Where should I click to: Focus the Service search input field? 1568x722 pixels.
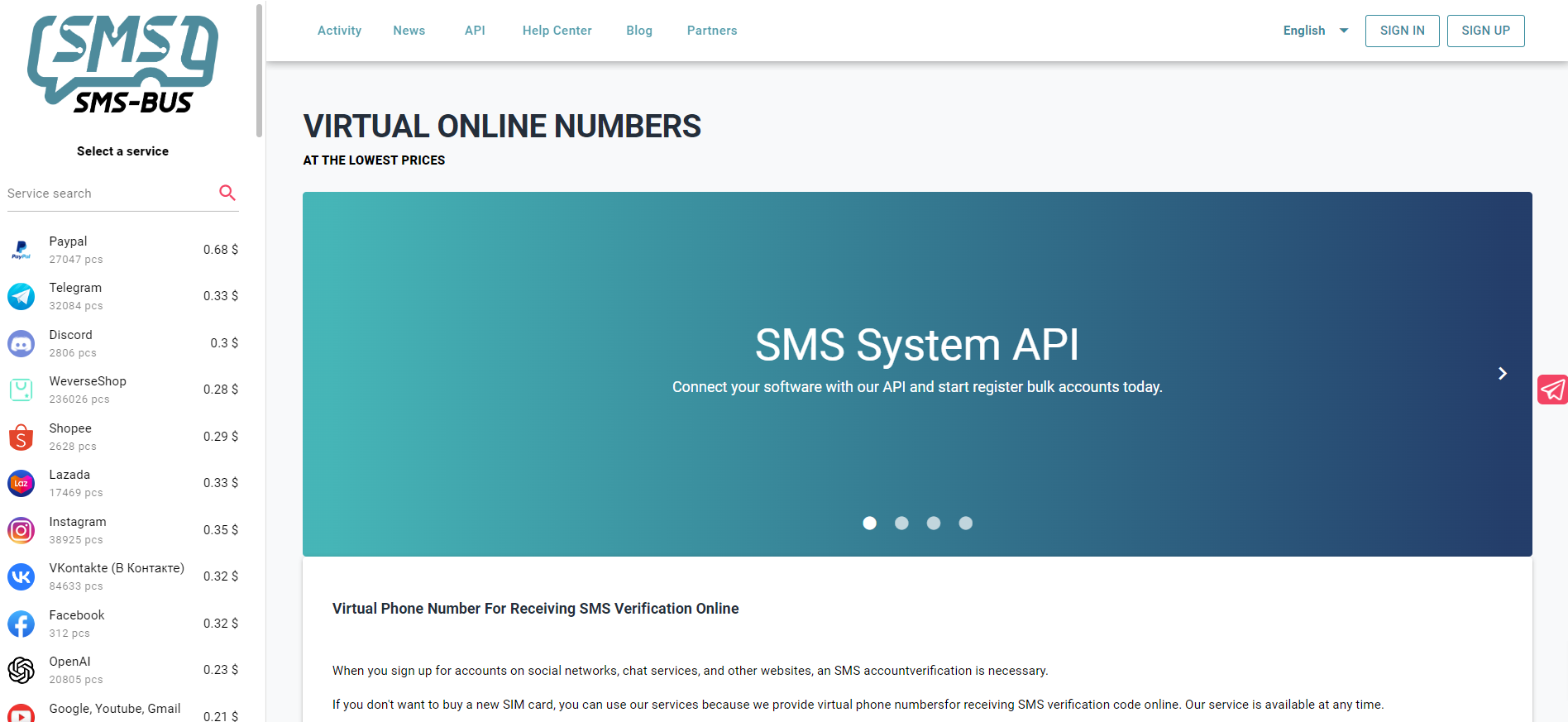[108, 194]
